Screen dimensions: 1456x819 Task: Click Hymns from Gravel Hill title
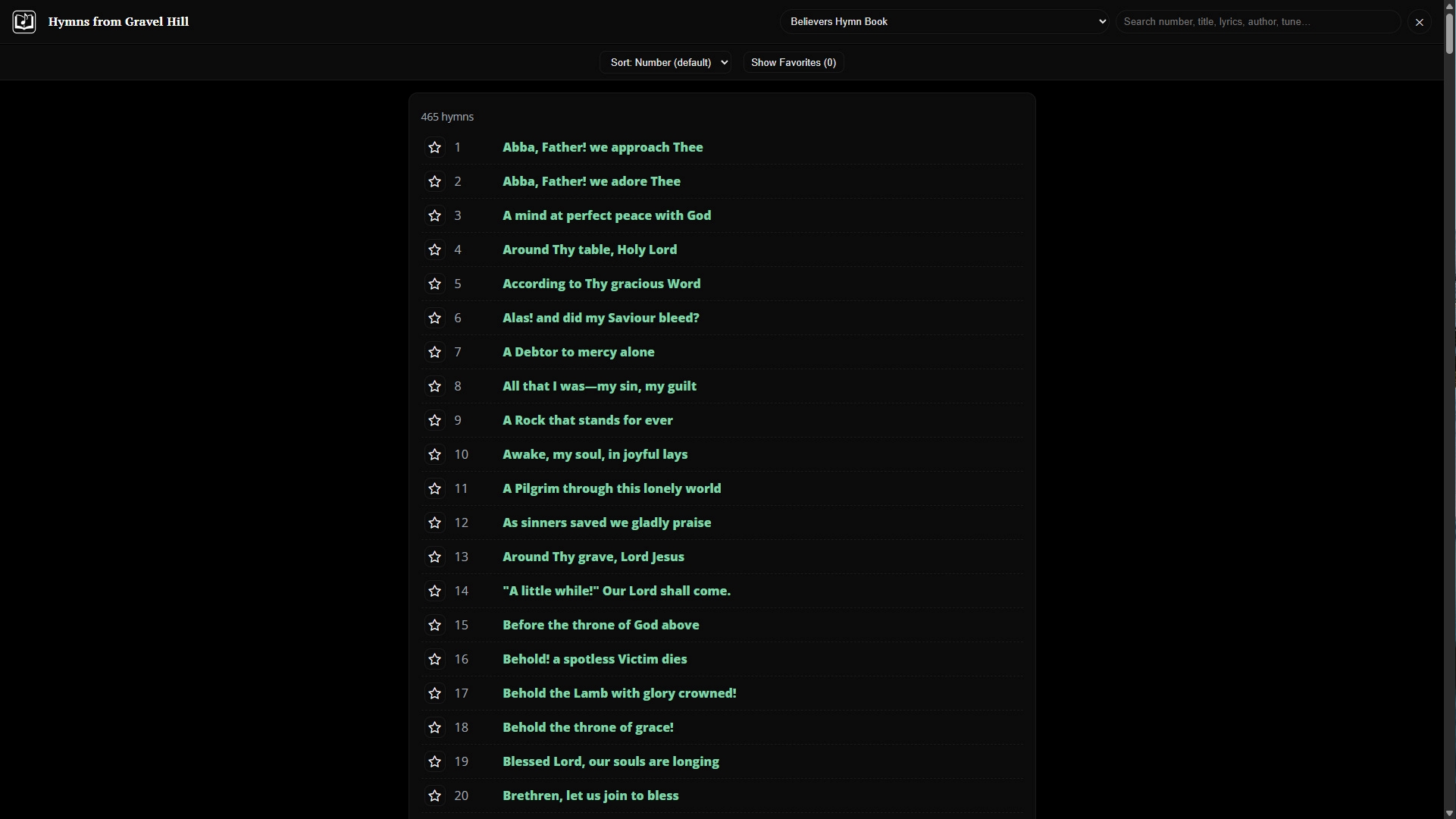tap(118, 21)
